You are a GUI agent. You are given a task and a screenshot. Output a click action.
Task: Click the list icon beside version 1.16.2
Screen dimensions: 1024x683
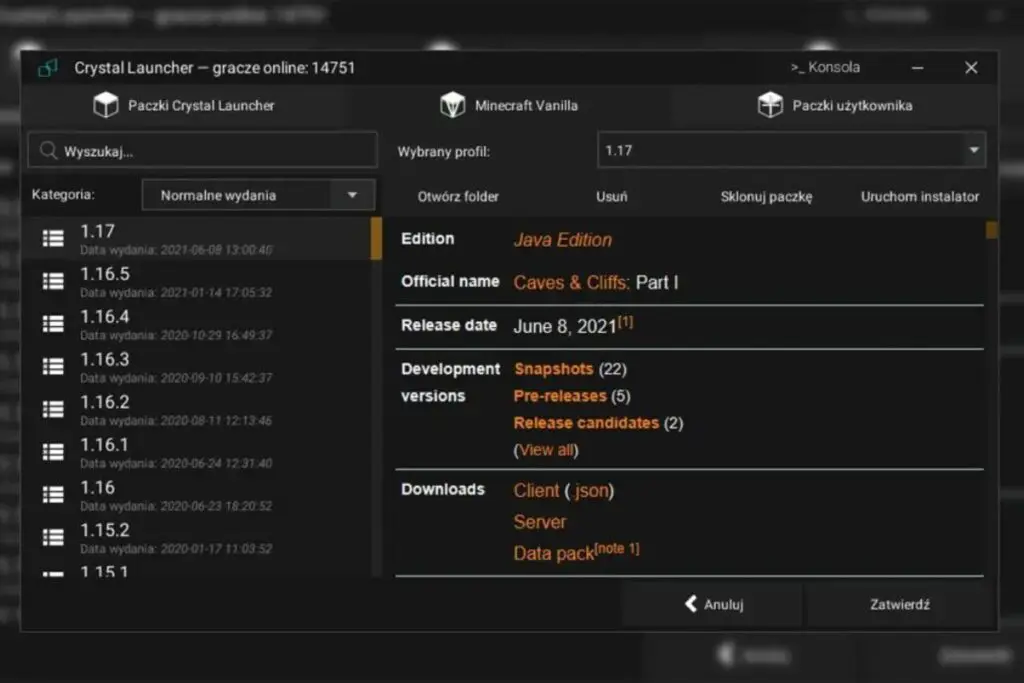point(53,409)
